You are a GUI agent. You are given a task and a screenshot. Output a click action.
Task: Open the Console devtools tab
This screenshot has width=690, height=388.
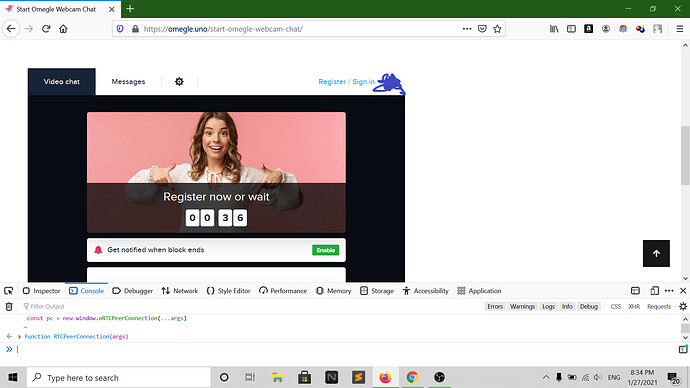(87, 291)
